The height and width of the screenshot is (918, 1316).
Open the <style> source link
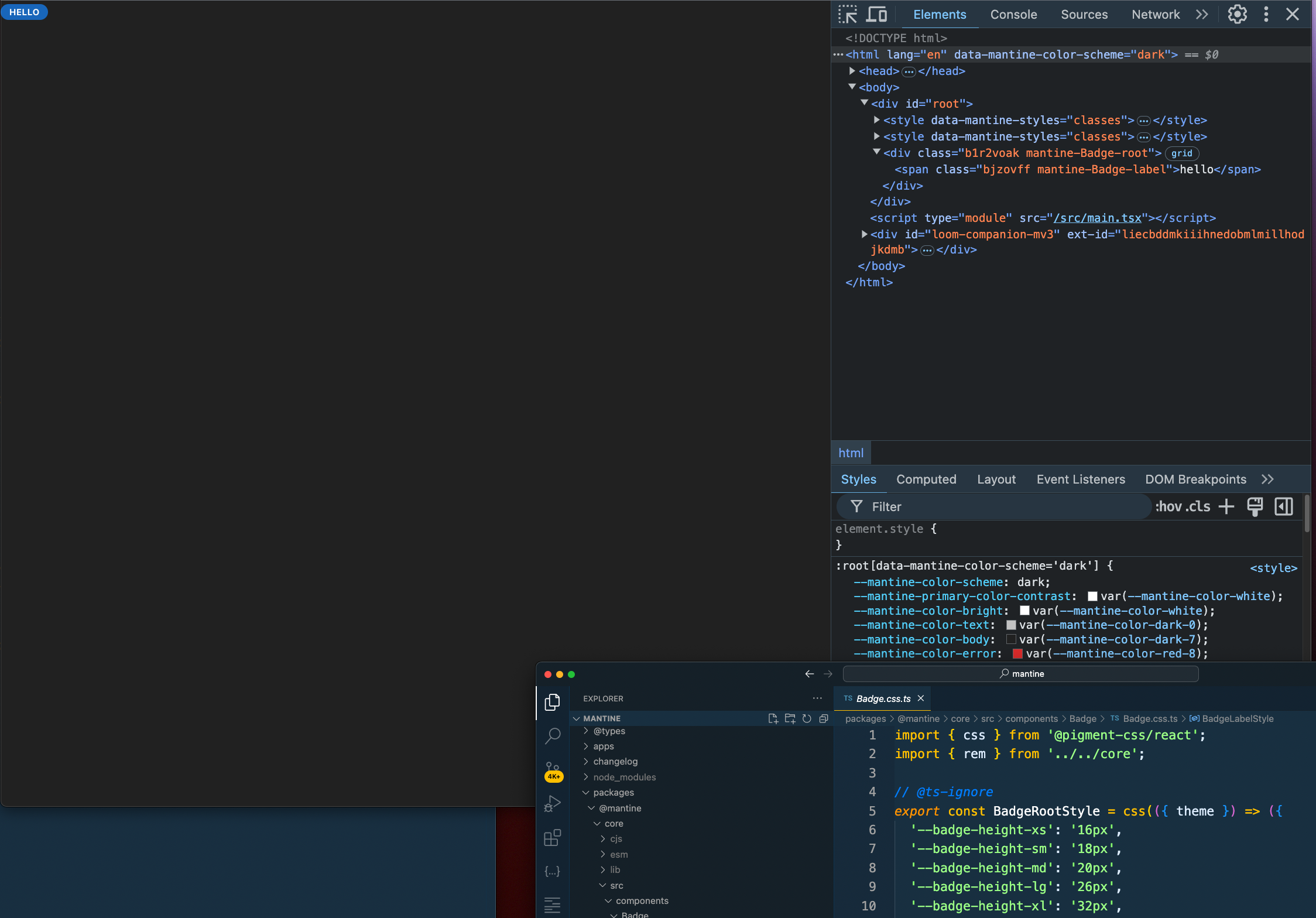(1273, 568)
